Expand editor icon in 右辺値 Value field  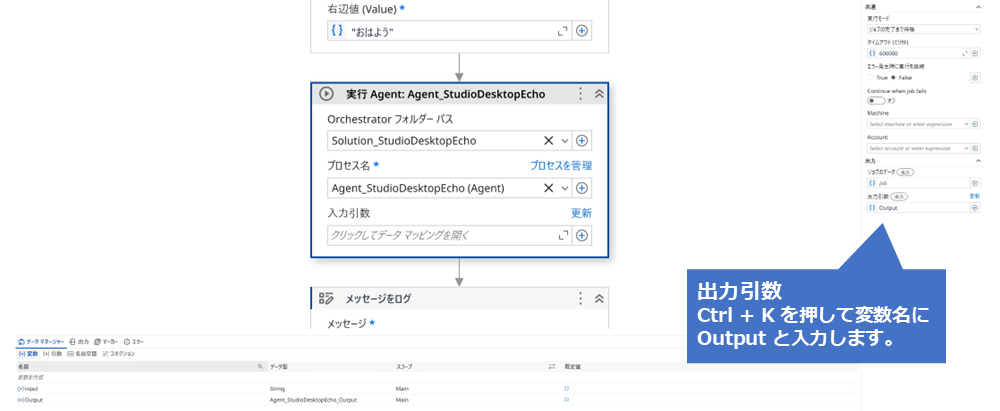click(x=562, y=31)
